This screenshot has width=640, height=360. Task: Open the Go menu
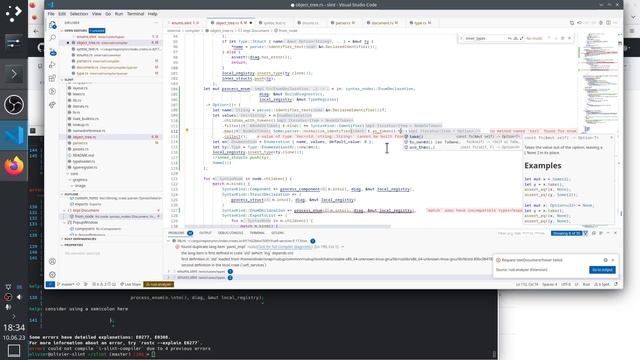point(108,14)
